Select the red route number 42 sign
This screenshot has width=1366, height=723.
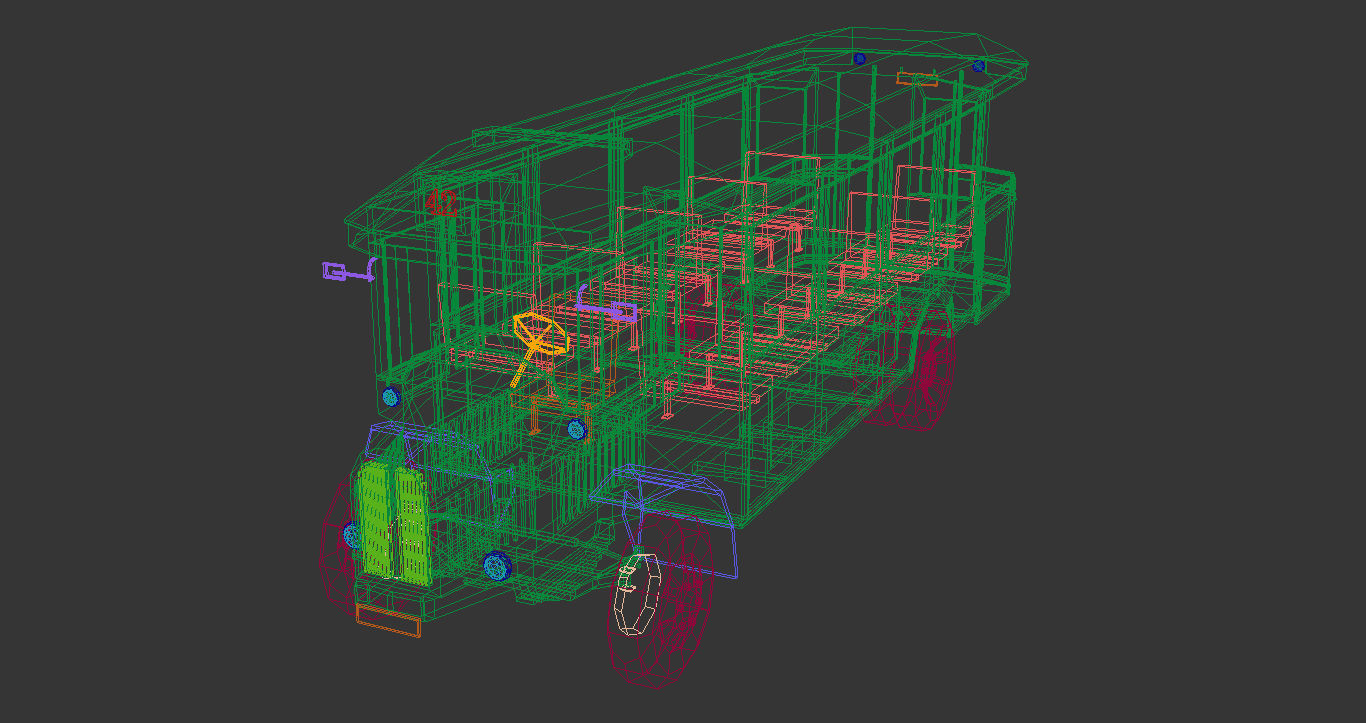click(x=440, y=204)
